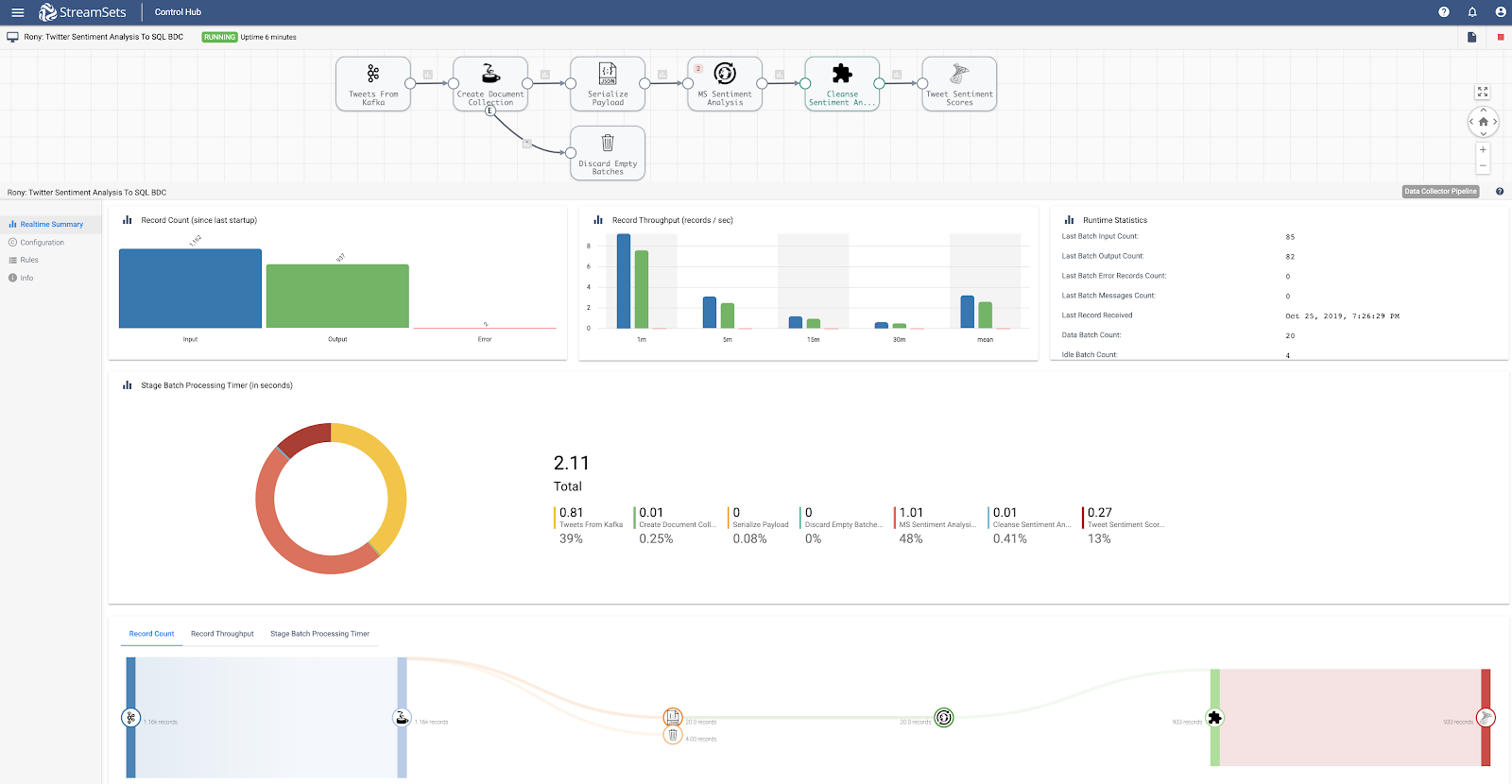Reset canvas view with home button
The width and height of the screenshot is (1512, 784).
1483,122
